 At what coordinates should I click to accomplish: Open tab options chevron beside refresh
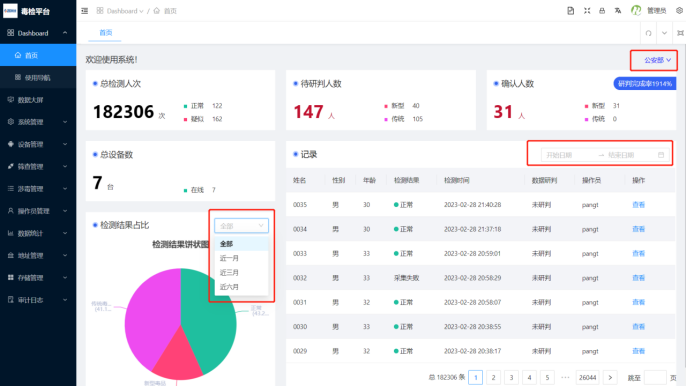664,33
